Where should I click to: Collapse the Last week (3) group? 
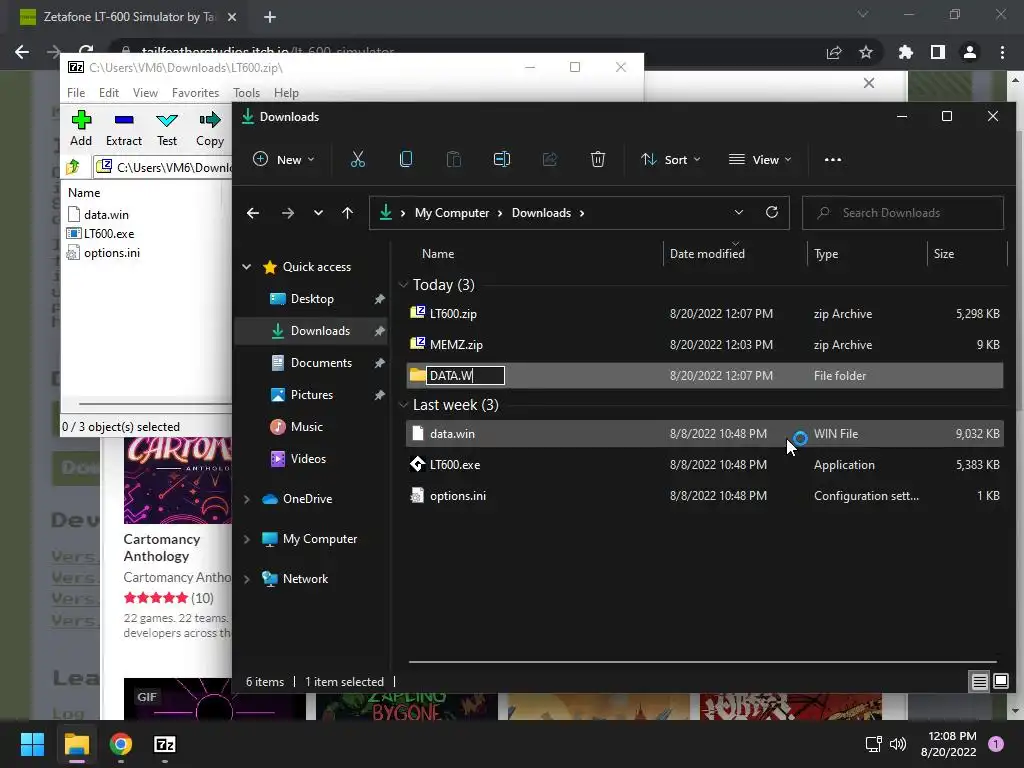coord(404,405)
